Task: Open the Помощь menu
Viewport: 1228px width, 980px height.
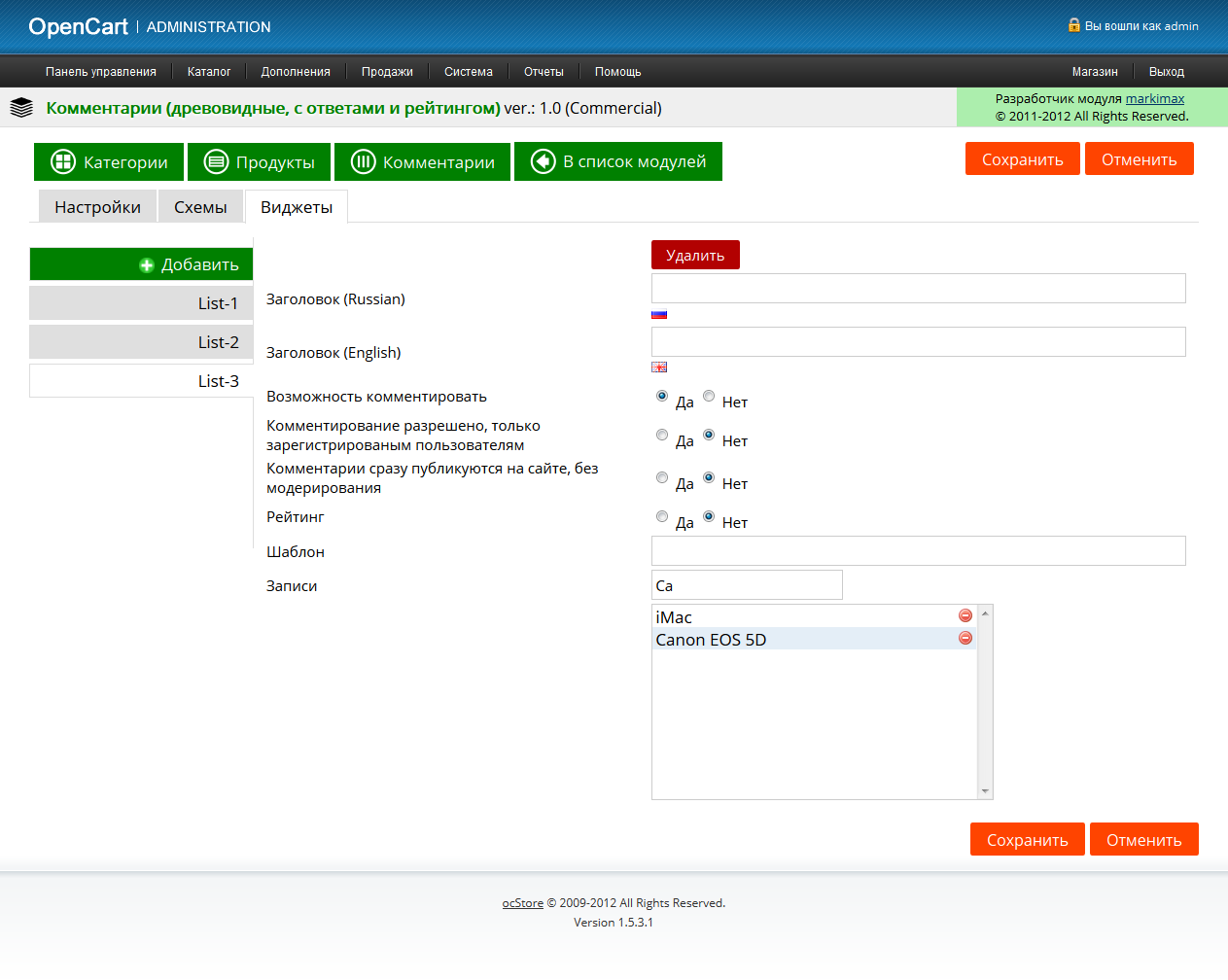Action: [x=618, y=72]
